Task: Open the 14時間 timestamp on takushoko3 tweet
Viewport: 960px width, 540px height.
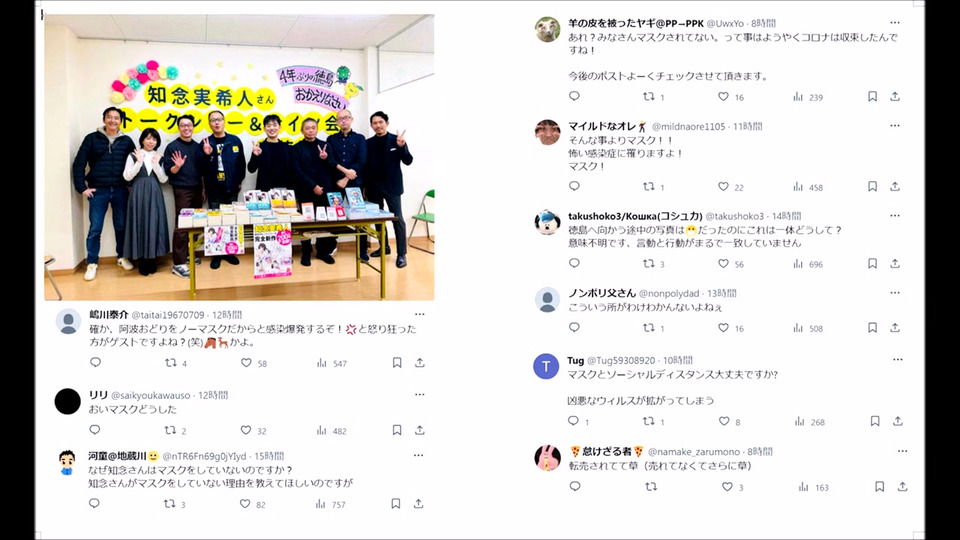Action: (x=787, y=216)
